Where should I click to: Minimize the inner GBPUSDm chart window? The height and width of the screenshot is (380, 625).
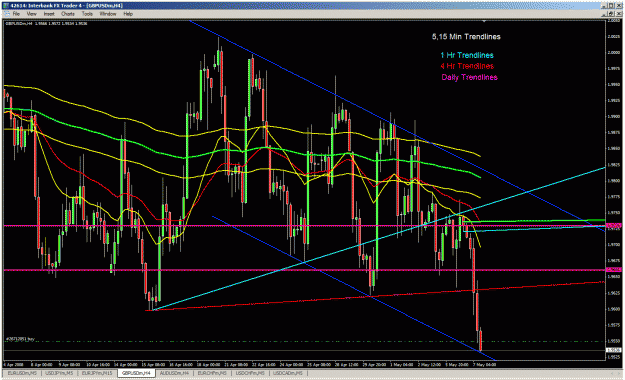[x=605, y=14]
